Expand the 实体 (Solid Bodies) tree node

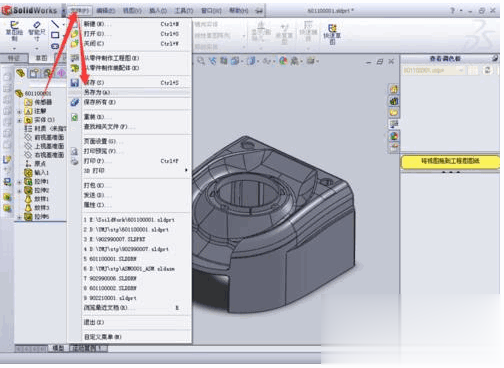[19, 120]
